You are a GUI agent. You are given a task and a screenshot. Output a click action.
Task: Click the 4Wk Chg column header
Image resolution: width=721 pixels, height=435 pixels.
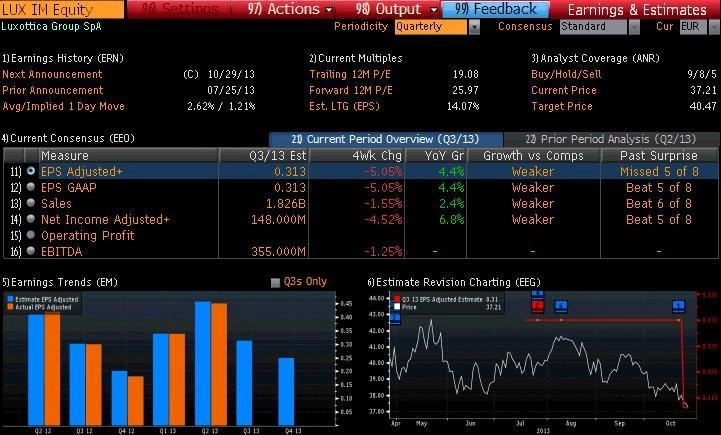coord(357,155)
